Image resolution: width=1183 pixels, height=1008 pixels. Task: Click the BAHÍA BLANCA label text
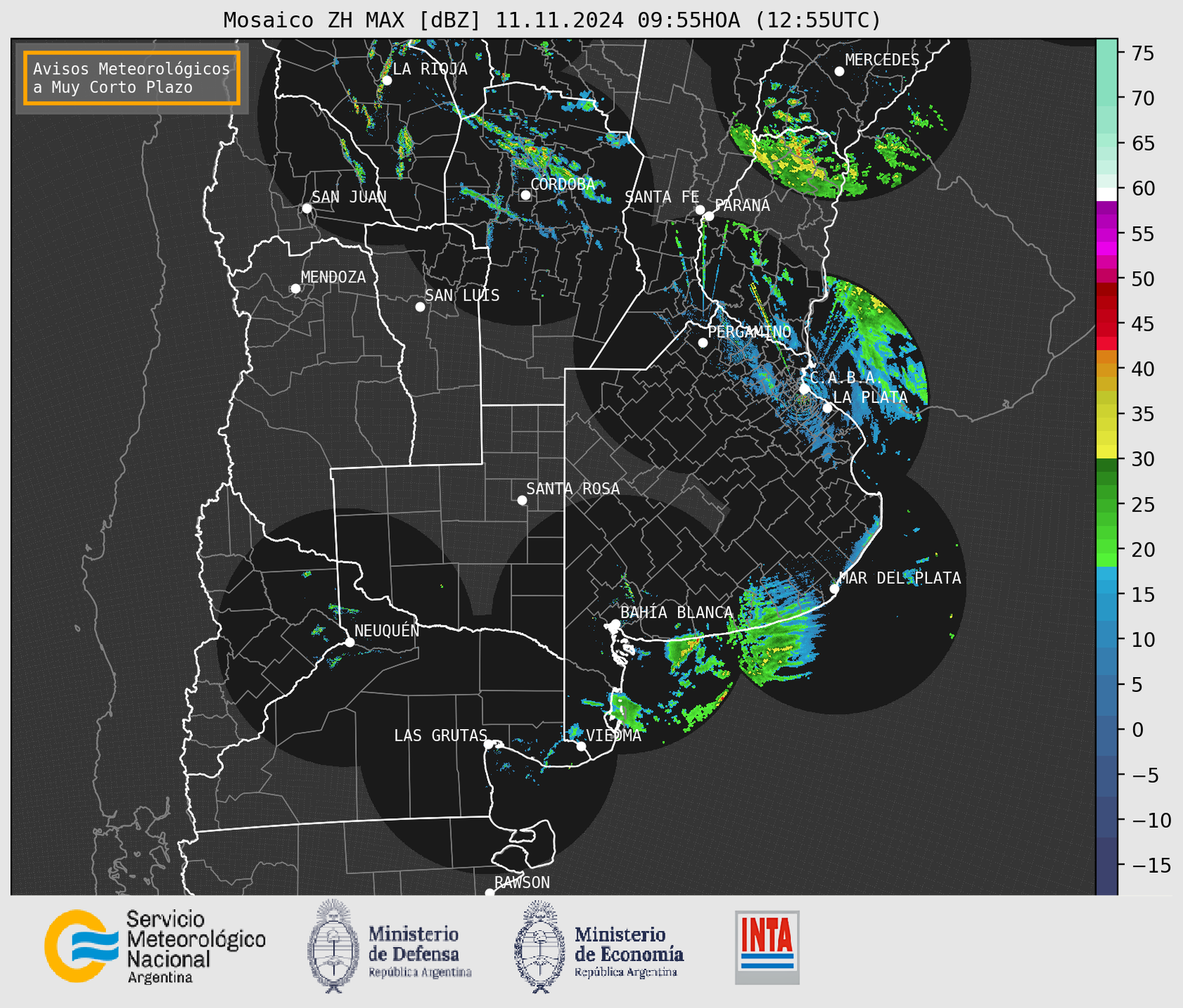coord(677,612)
